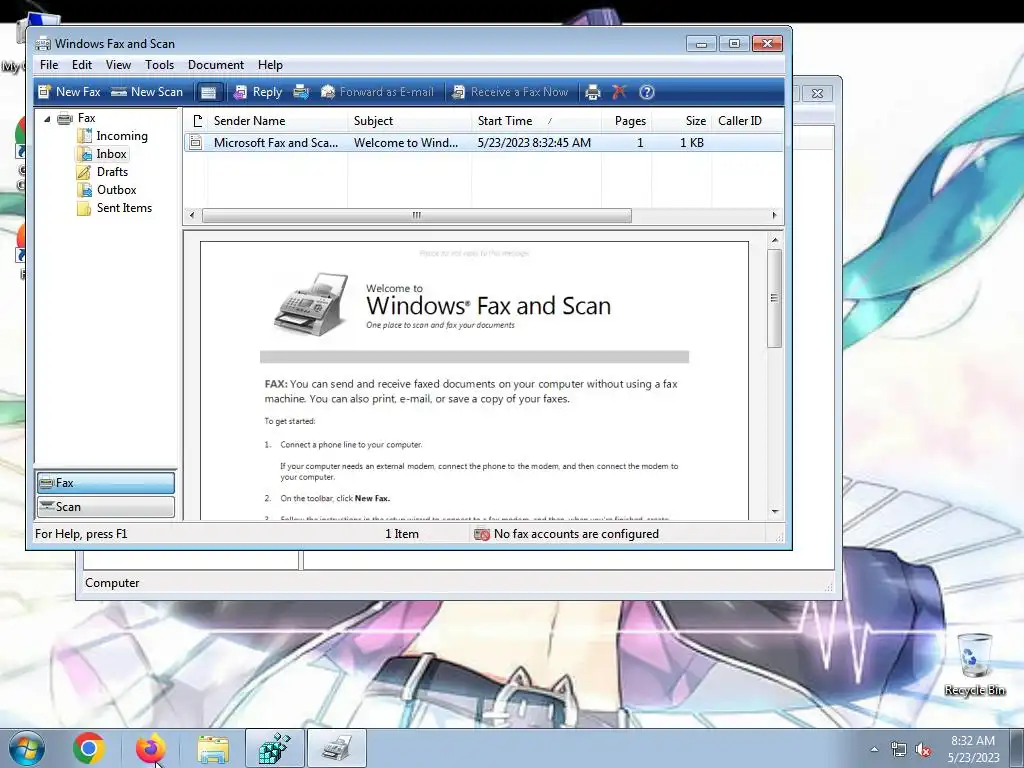
Task: Click the message list horizontal scrollbar thumb
Action: click(417, 216)
